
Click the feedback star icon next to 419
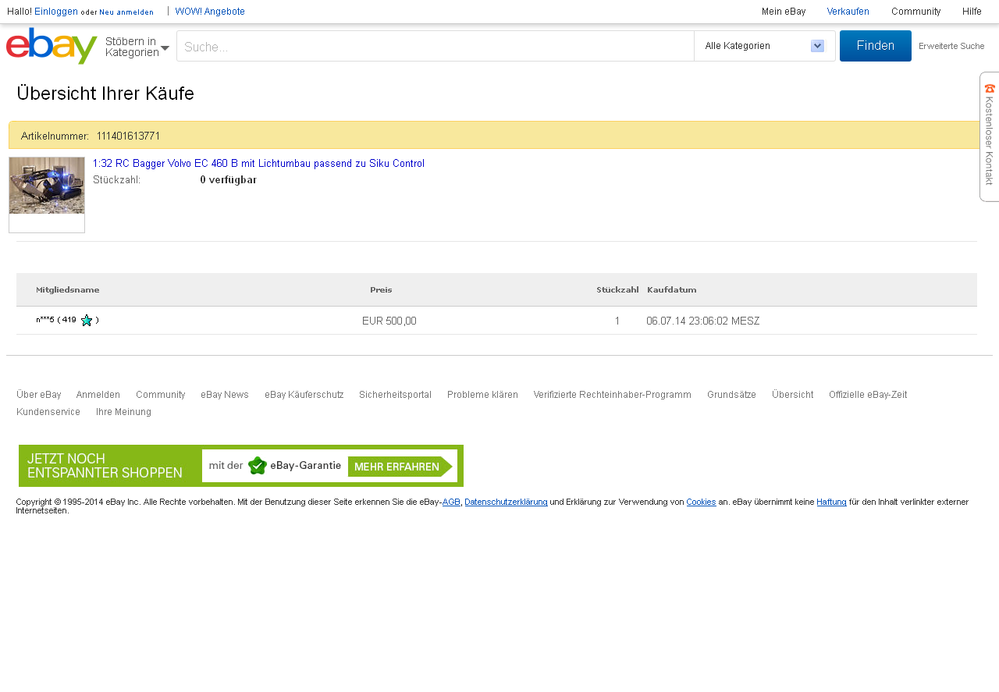click(87, 321)
